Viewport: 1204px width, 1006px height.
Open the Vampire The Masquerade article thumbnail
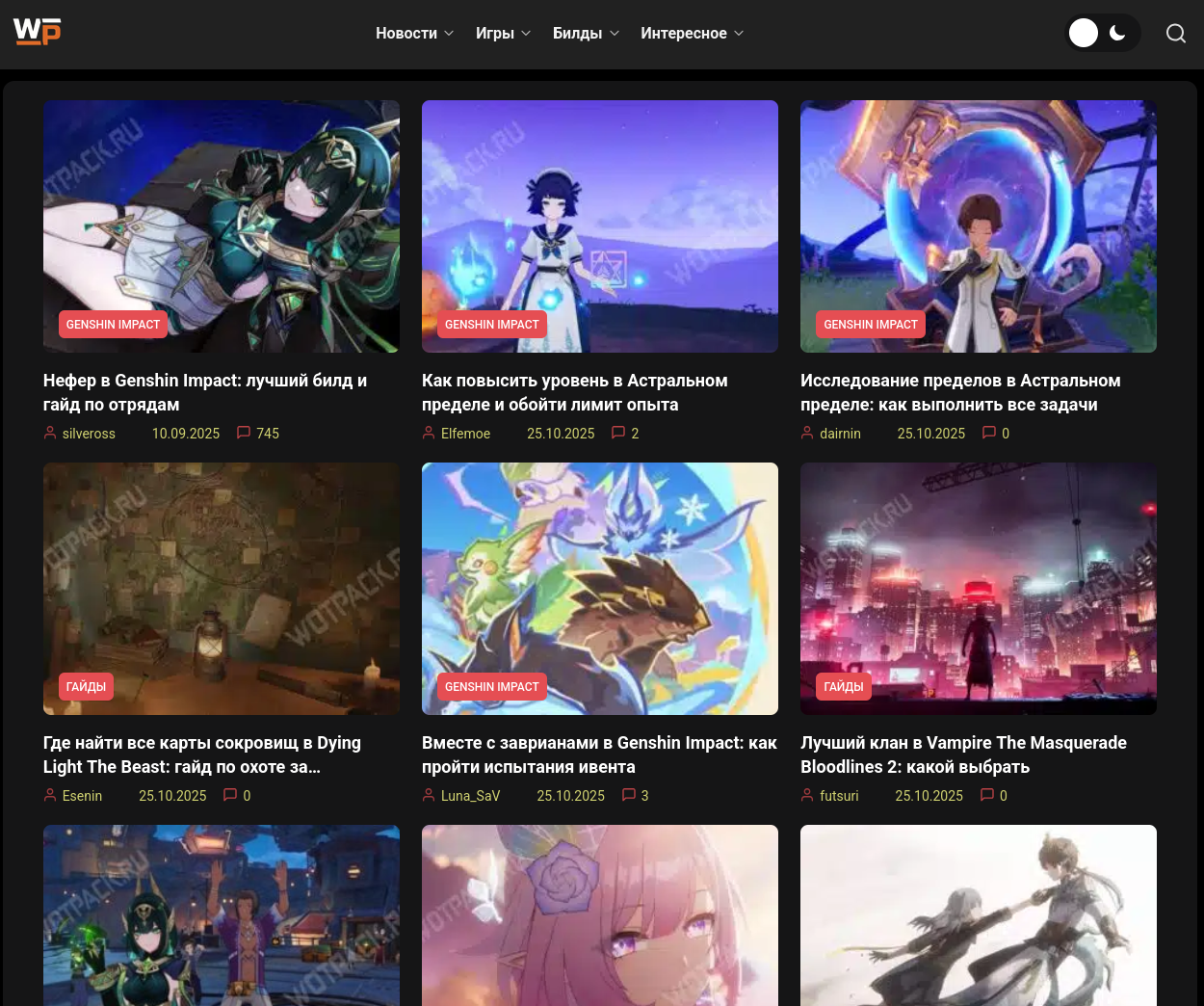[979, 589]
